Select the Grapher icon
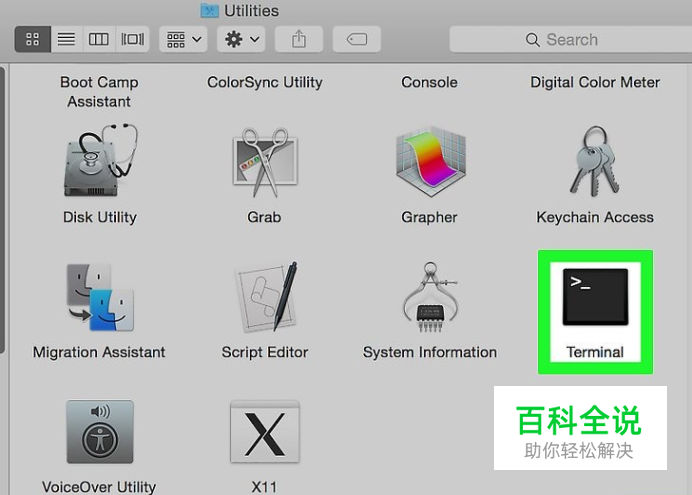Screen dimensions: 692x495 click(x=430, y=161)
